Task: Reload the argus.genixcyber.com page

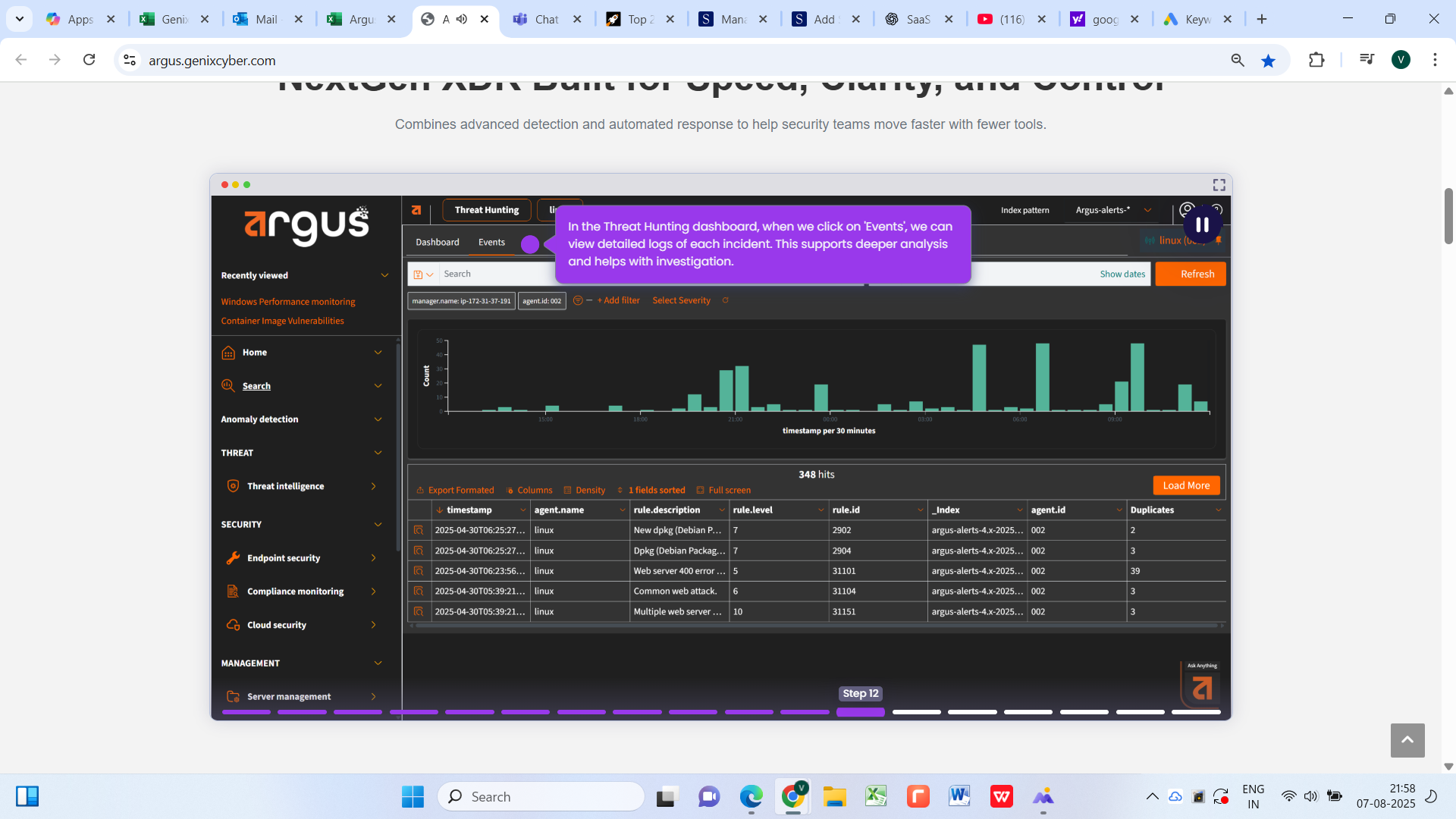Action: click(89, 60)
